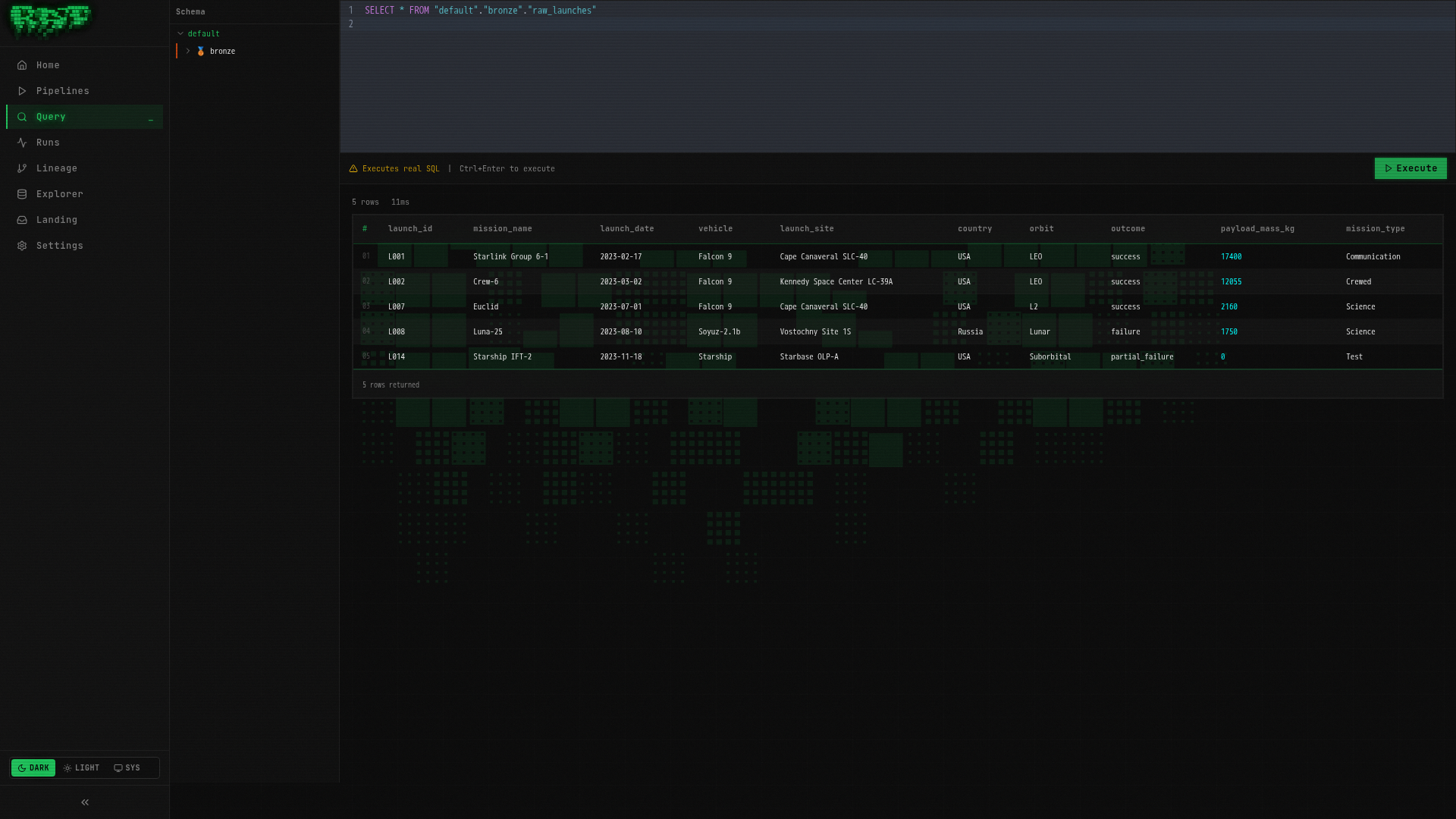
Task: Click the payload_mass_kg column header
Action: pyautogui.click(x=1257, y=229)
